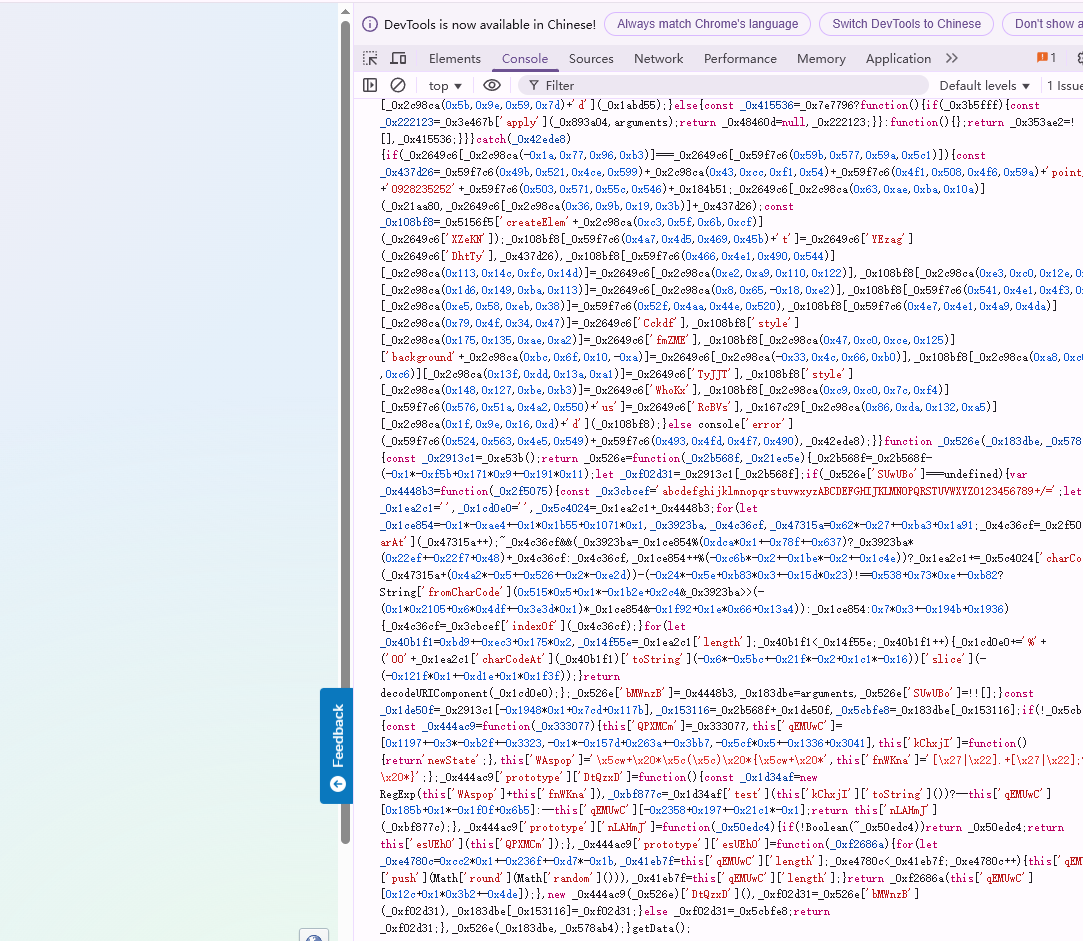Open the Performance tab

(x=740, y=59)
